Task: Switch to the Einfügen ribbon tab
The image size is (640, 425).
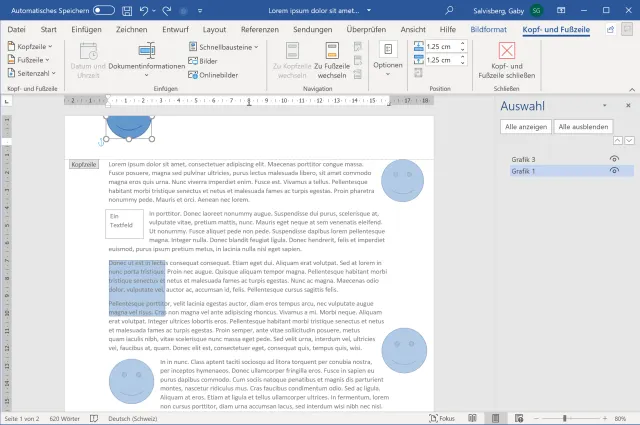Action: (86, 30)
